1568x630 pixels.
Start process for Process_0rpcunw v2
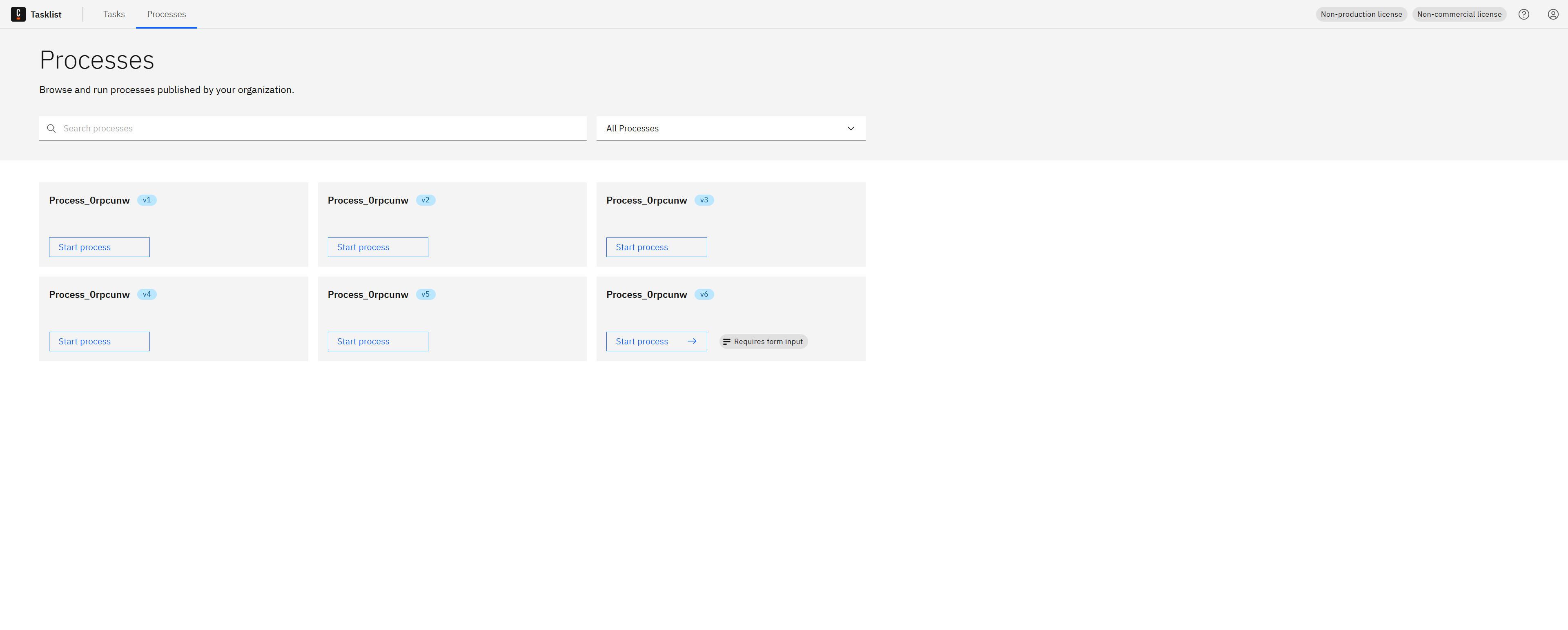click(377, 247)
